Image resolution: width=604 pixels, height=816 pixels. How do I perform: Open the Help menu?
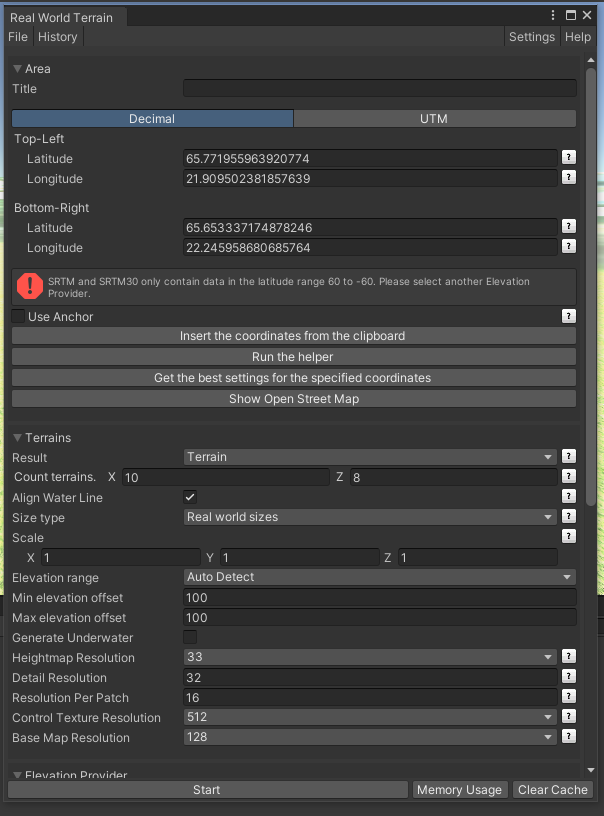tap(577, 37)
